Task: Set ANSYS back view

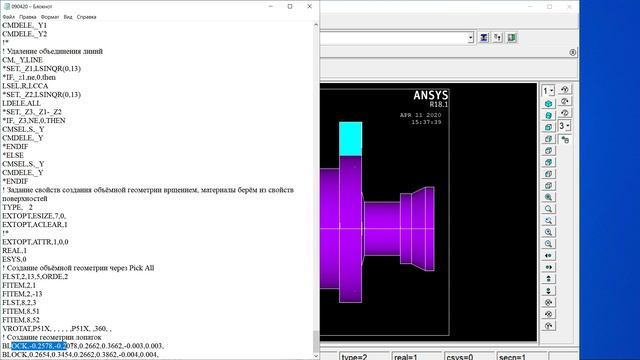Action: [548, 162]
